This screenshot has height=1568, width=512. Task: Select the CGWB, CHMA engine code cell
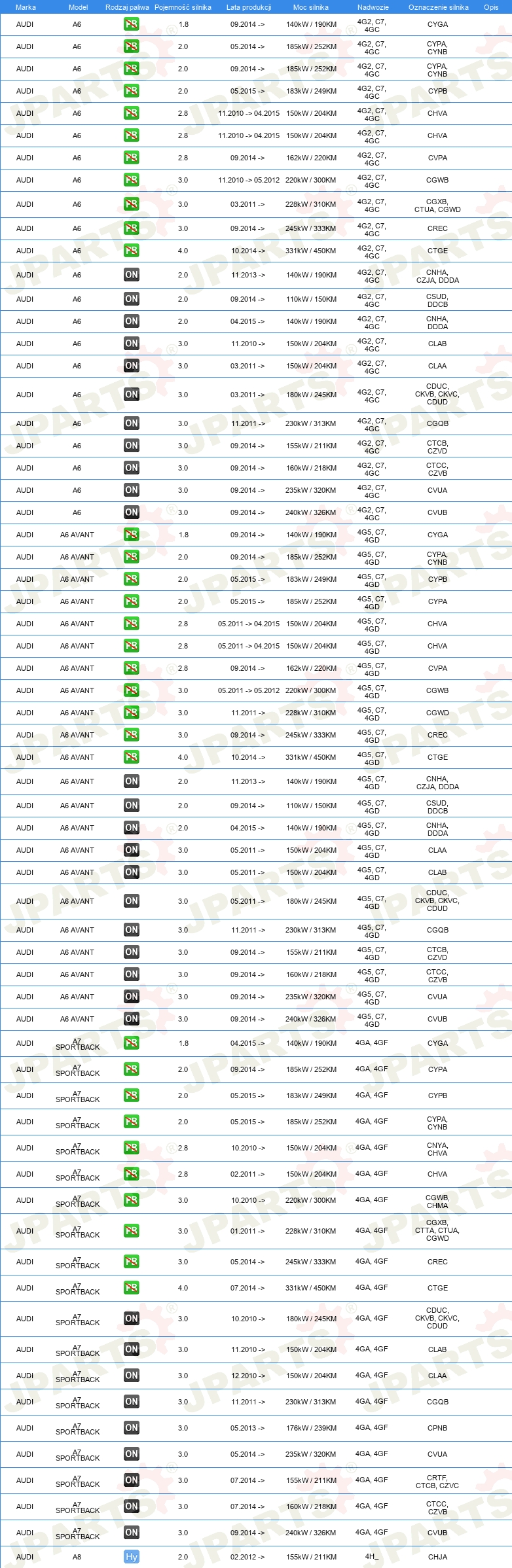click(437, 1202)
